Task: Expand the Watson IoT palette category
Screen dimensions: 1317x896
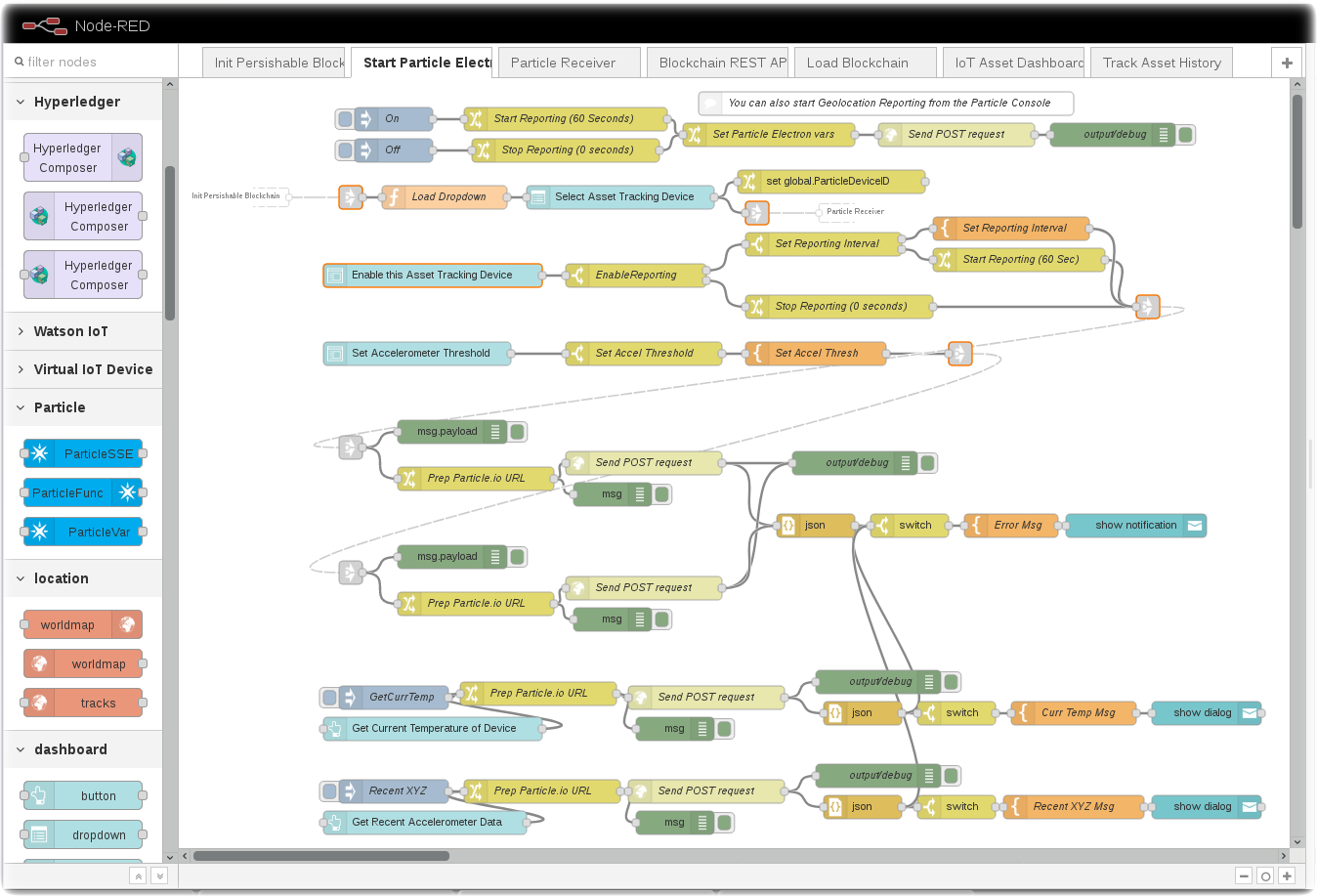Action: (x=21, y=331)
